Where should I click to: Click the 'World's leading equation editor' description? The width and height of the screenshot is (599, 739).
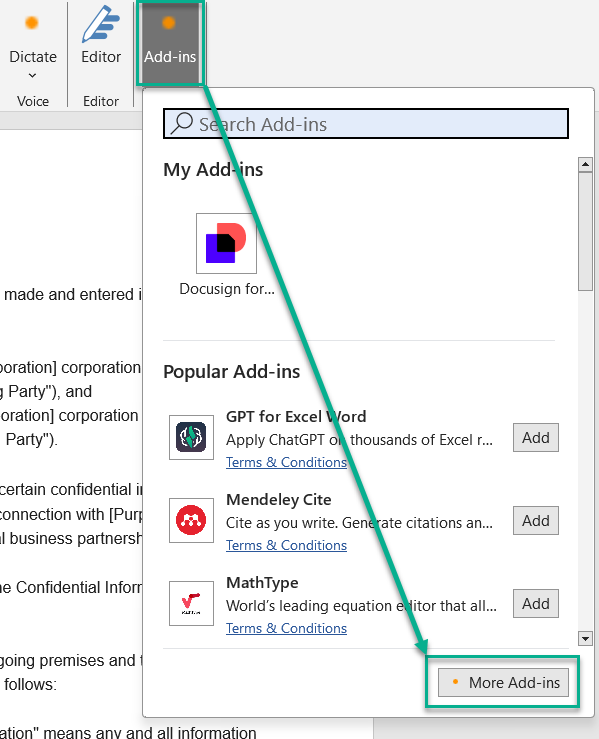[x=361, y=606]
